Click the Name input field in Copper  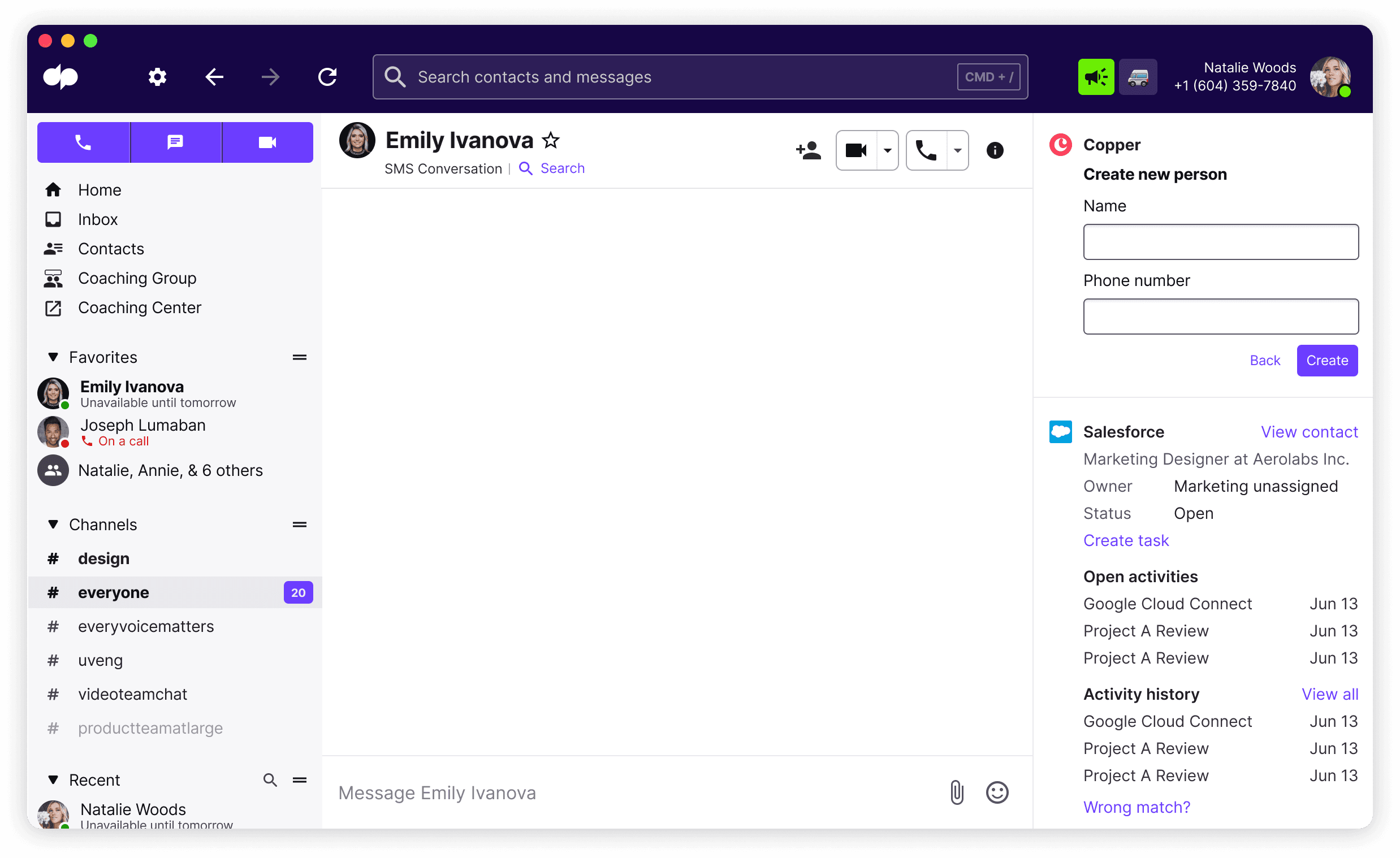(1220, 241)
